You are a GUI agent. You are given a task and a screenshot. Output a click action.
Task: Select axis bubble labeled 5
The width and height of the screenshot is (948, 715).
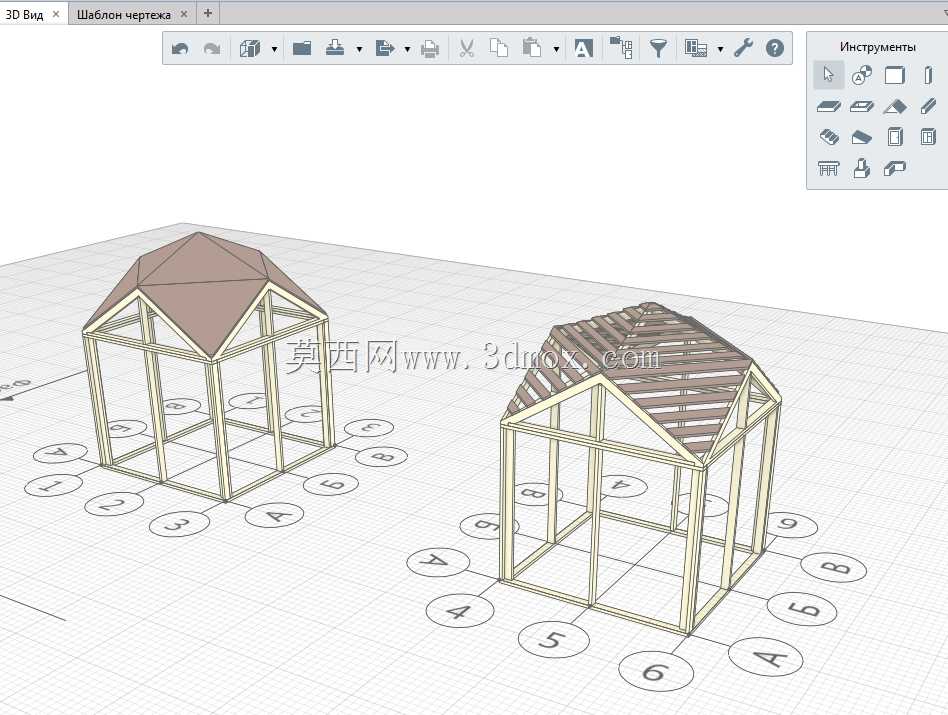553,640
